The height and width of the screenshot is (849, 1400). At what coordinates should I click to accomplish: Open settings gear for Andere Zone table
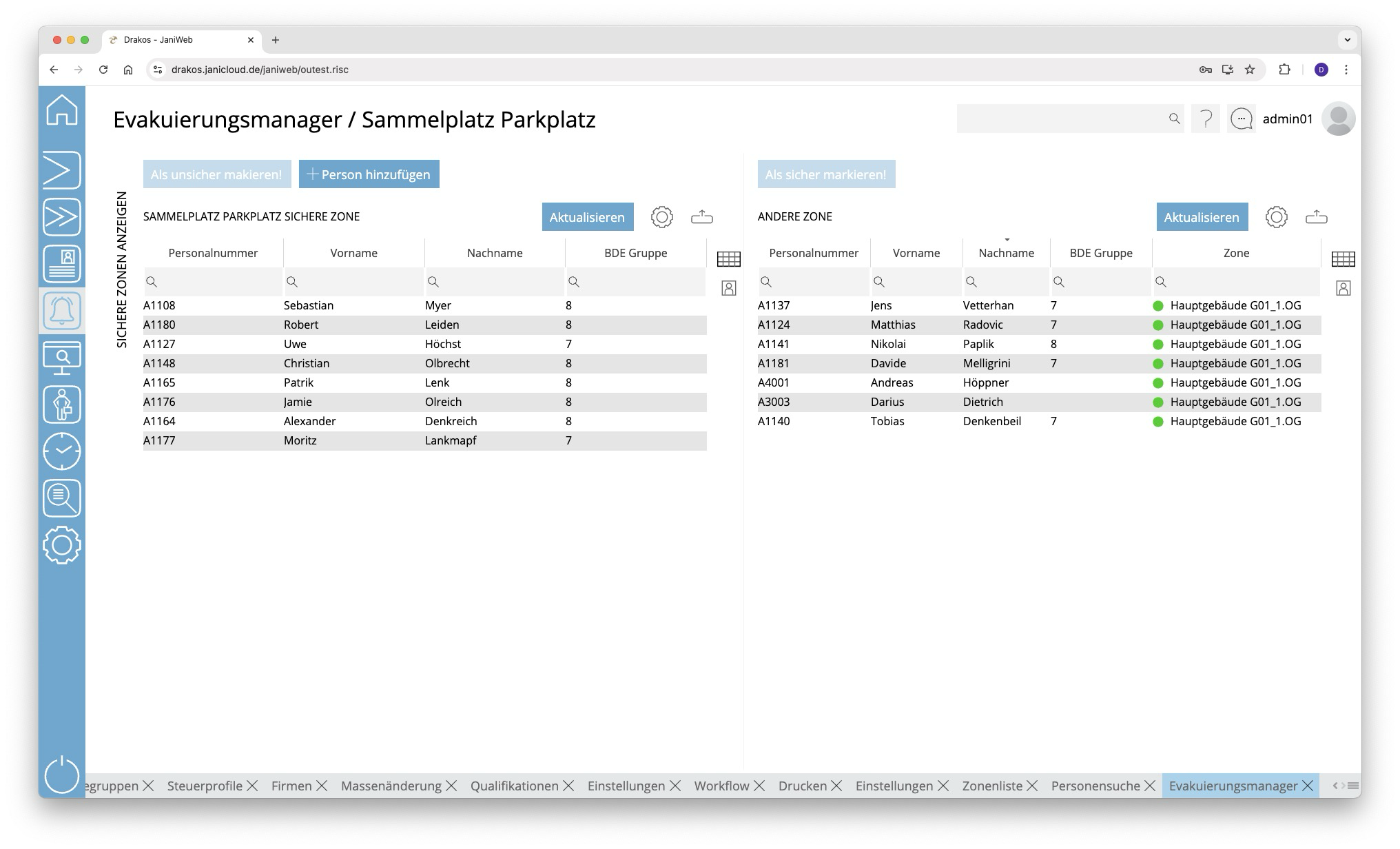(1276, 217)
